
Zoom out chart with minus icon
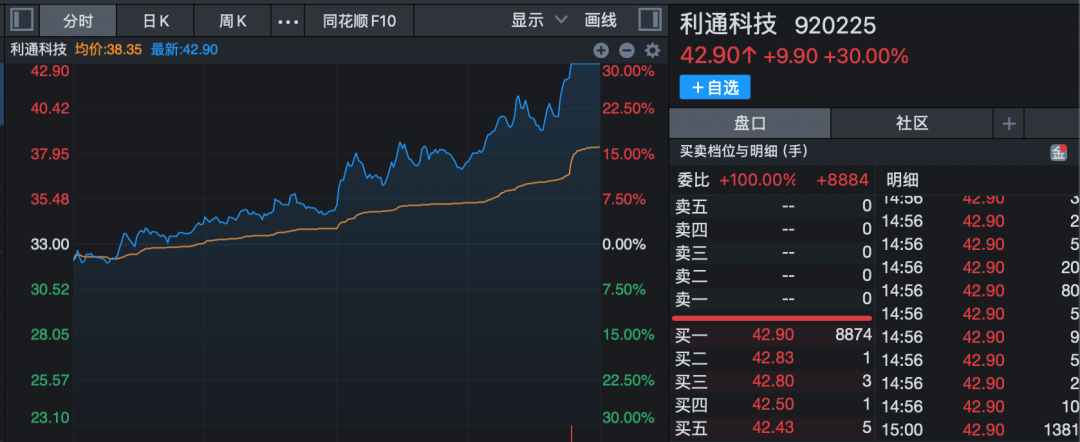[627, 50]
